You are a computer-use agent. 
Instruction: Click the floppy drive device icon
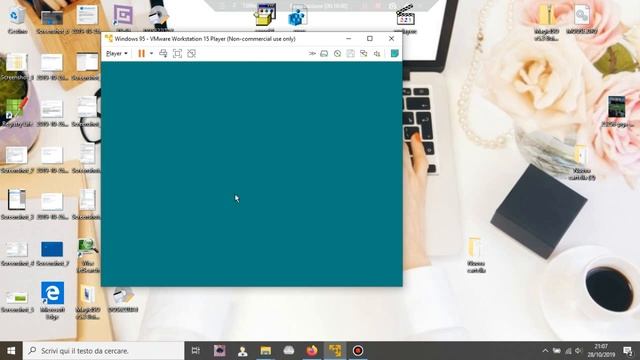coord(351,53)
